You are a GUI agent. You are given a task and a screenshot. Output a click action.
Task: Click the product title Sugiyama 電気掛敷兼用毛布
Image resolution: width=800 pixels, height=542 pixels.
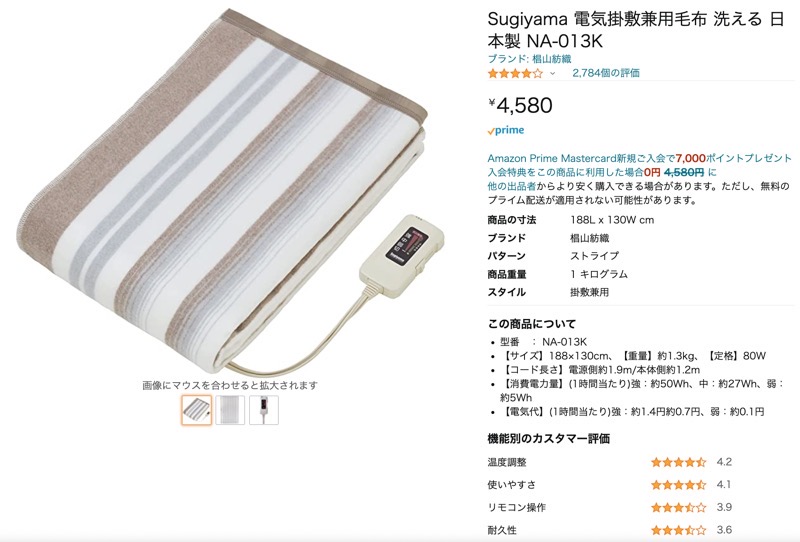click(x=597, y=19)
